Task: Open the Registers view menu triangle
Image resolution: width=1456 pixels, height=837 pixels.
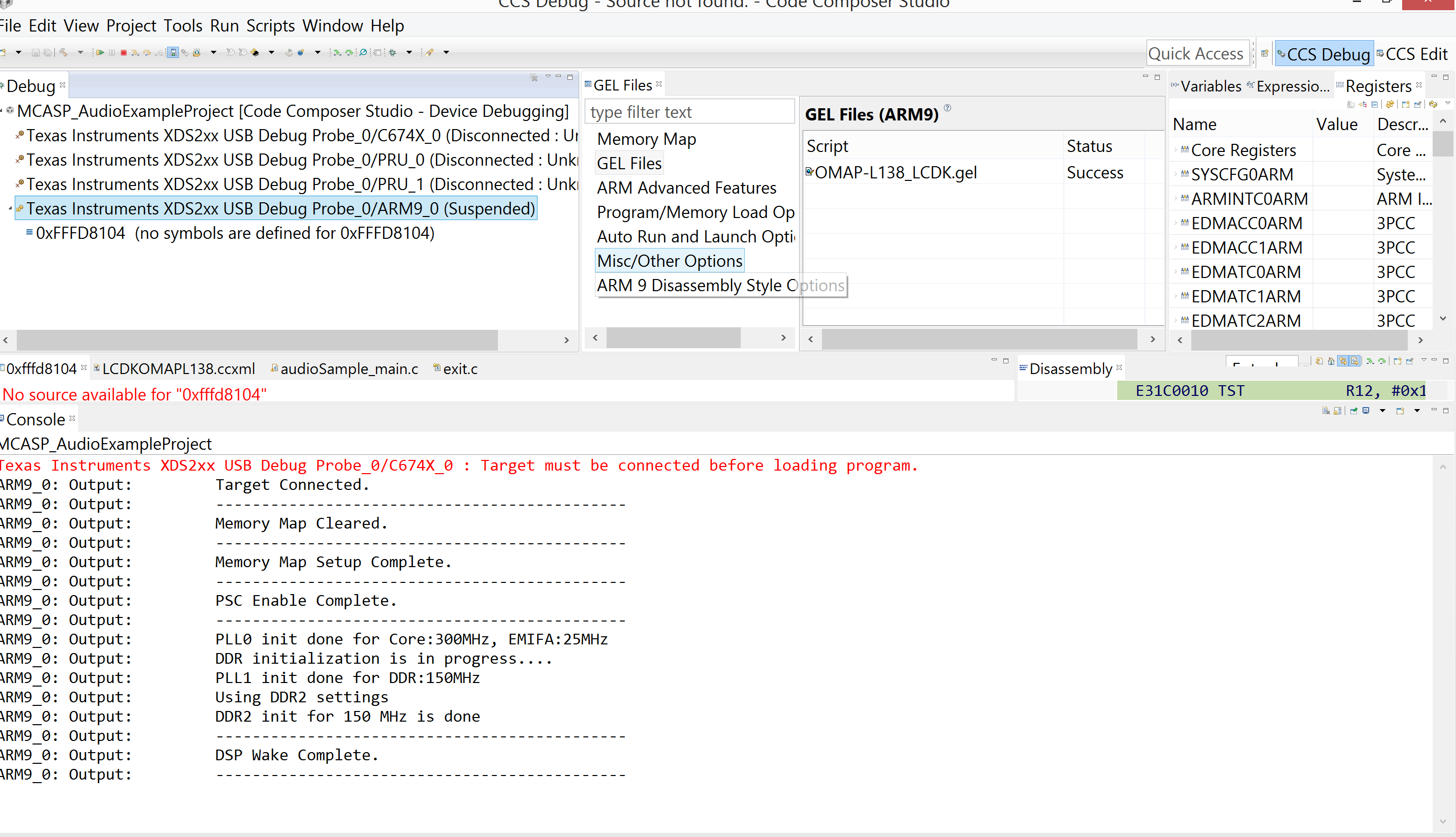Action: coord(1448,104)
